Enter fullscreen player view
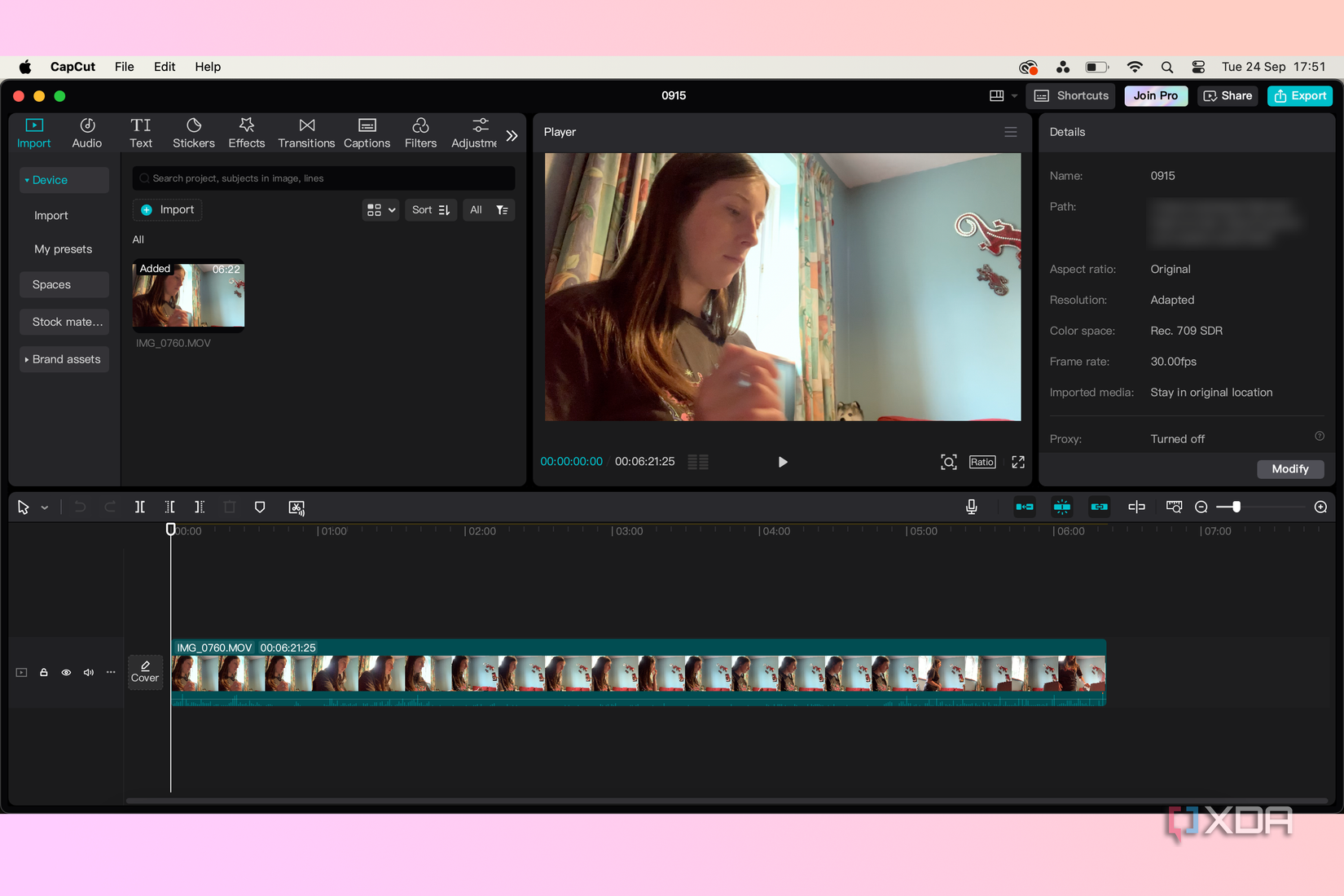 1018,463
